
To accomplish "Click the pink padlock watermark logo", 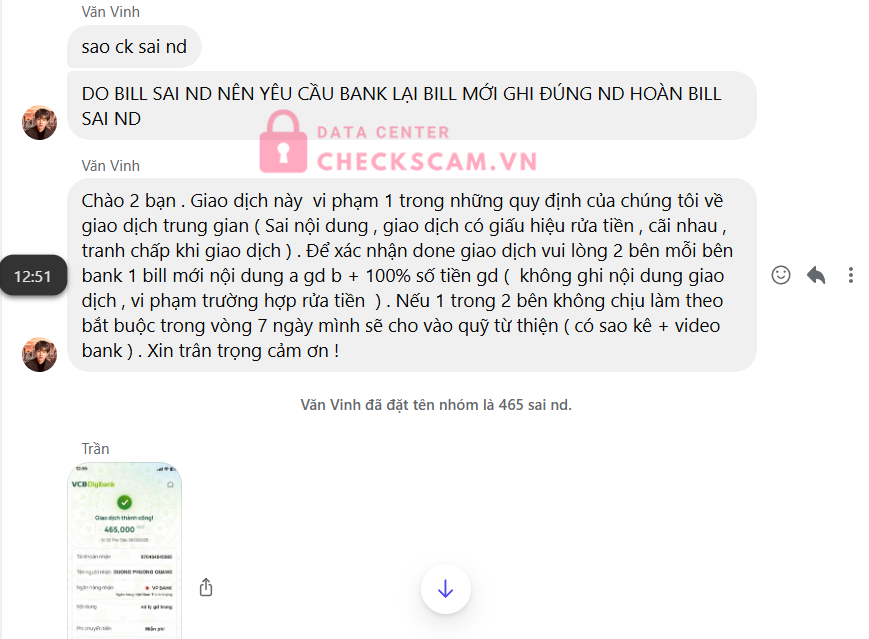I will click(283, 141).
